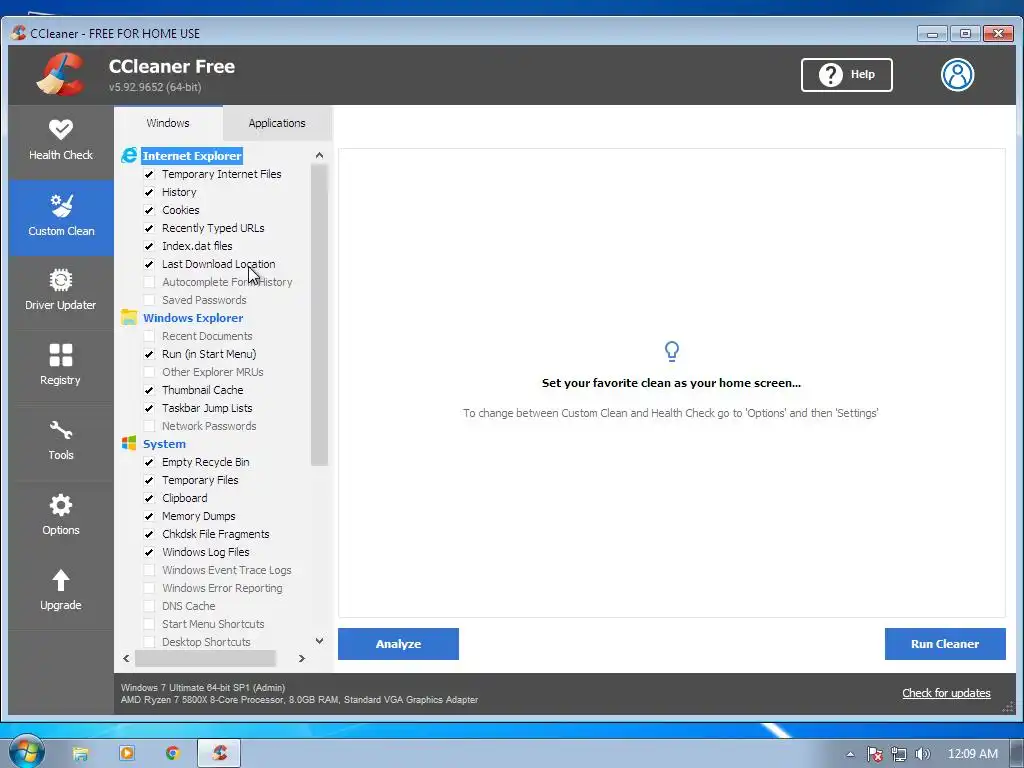Viewport: 1024px width, 768px height.
Task: Click the CCleaner logo in header
Action: [x=60, y=74]
